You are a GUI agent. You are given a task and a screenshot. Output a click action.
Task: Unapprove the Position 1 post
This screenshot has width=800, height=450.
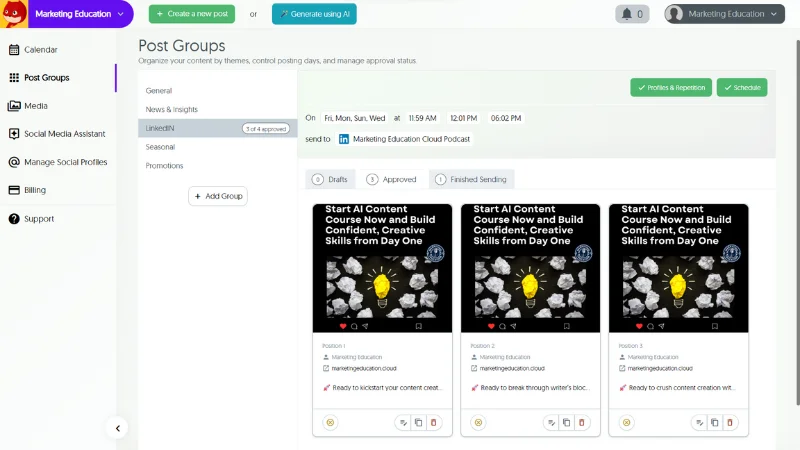click(330, 423)
